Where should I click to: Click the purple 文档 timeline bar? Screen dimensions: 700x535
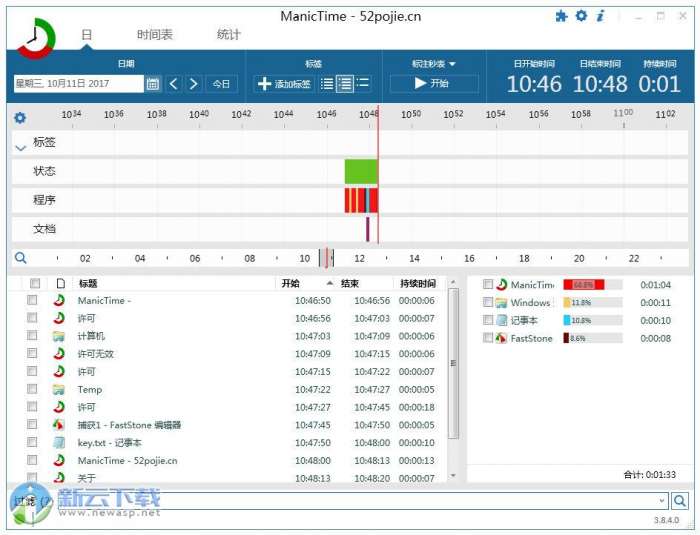coord(368,229)
